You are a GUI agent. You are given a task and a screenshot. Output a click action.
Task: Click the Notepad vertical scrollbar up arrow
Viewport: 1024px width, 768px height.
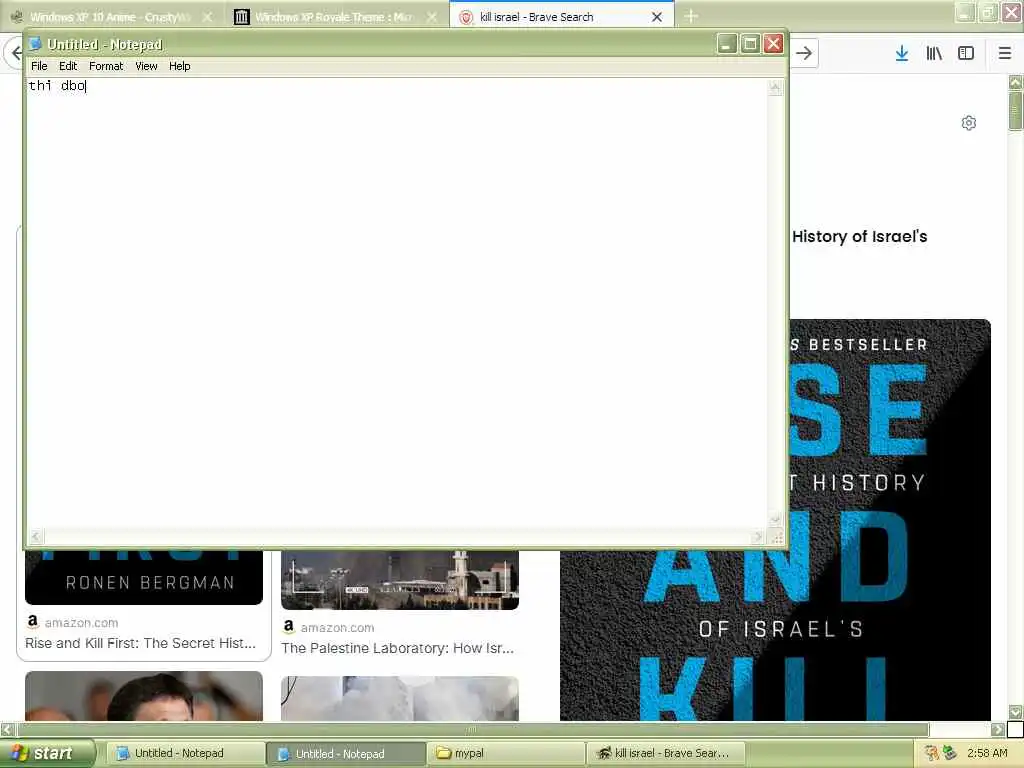775,87
